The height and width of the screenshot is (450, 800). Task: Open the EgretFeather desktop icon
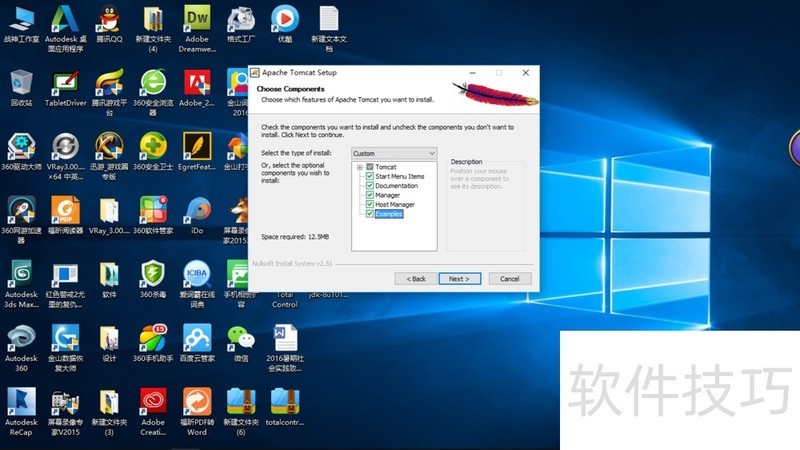[197, 148]
